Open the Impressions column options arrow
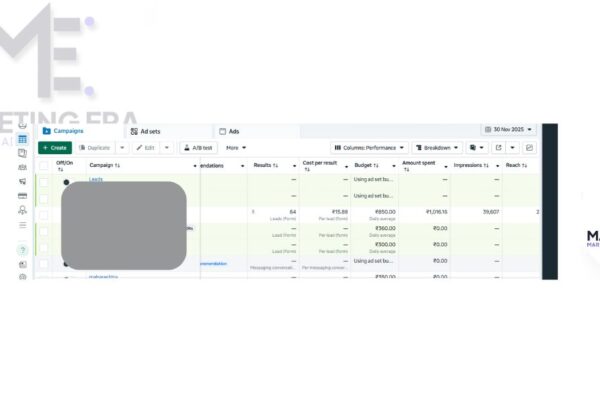This screenshot has height=419, width=600. coord(497,166)
